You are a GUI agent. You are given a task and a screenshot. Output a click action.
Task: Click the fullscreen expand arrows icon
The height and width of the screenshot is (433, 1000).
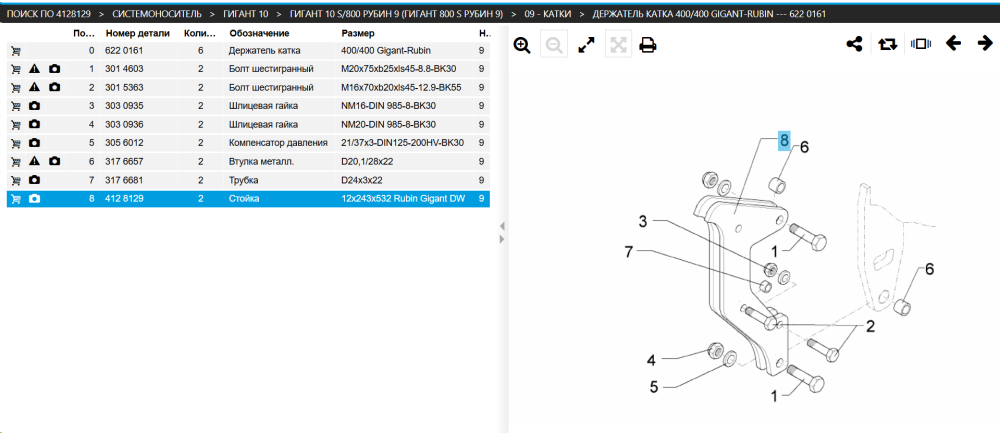[586, 45]
